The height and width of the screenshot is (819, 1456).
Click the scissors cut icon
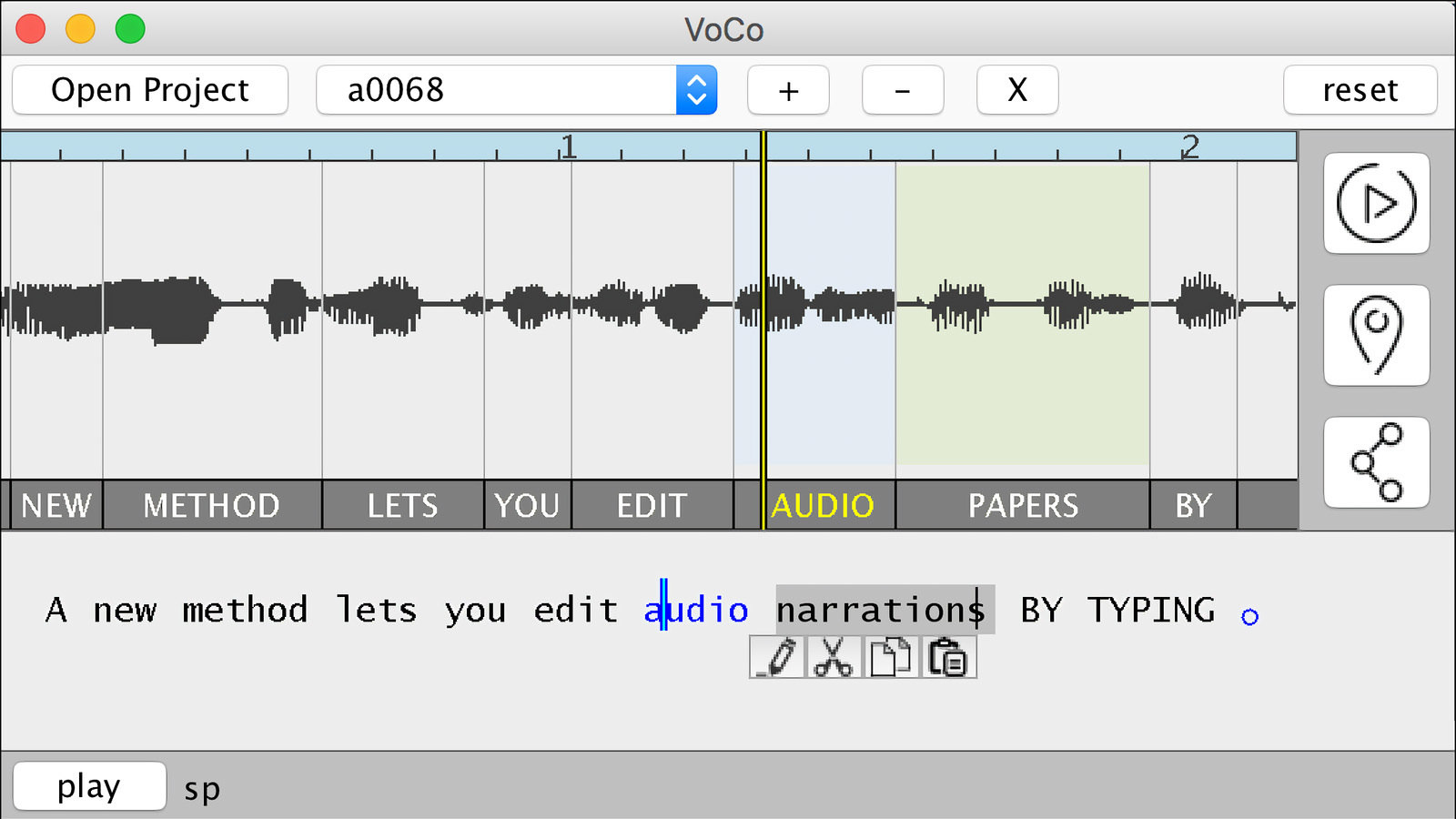(x=834, y=657)
